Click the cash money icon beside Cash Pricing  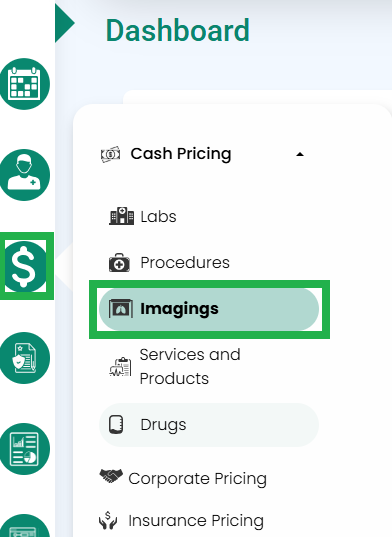110,154
